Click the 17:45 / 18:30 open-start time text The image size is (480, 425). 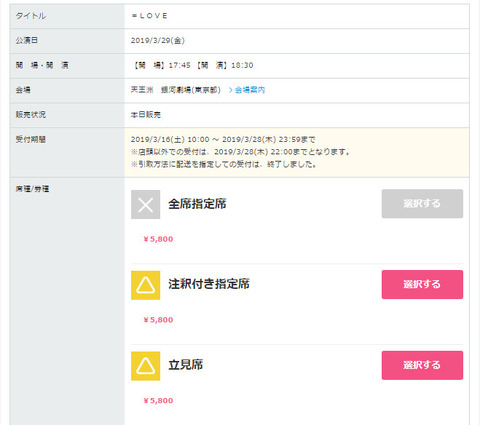[x=193, y=65]
